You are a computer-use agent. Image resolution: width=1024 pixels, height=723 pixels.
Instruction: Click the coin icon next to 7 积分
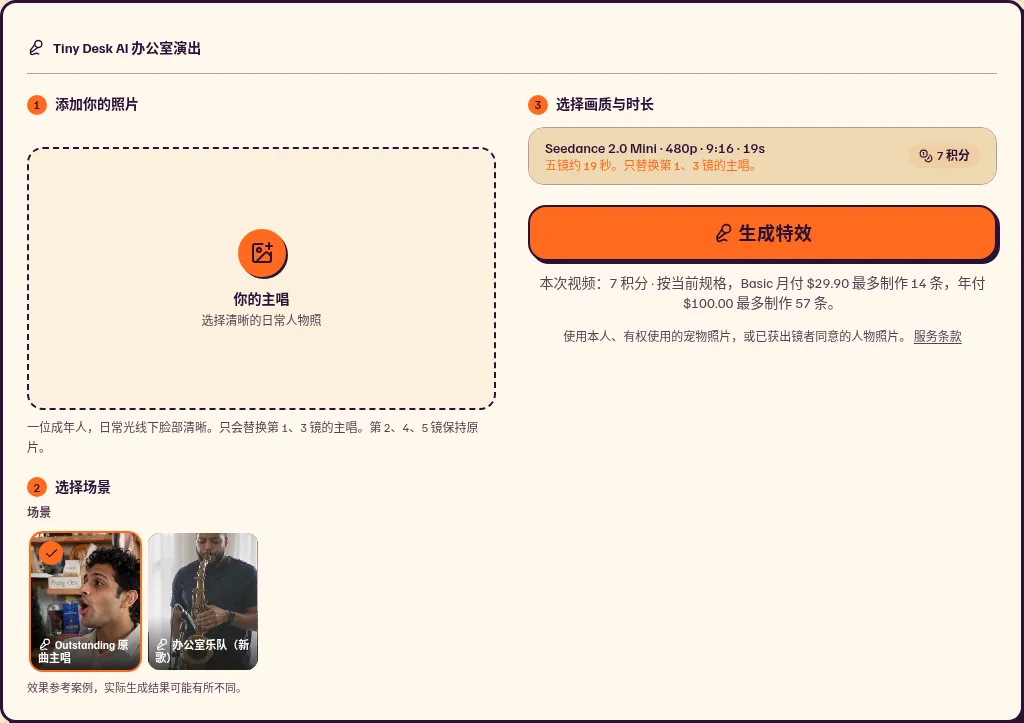tap(925, 155)
